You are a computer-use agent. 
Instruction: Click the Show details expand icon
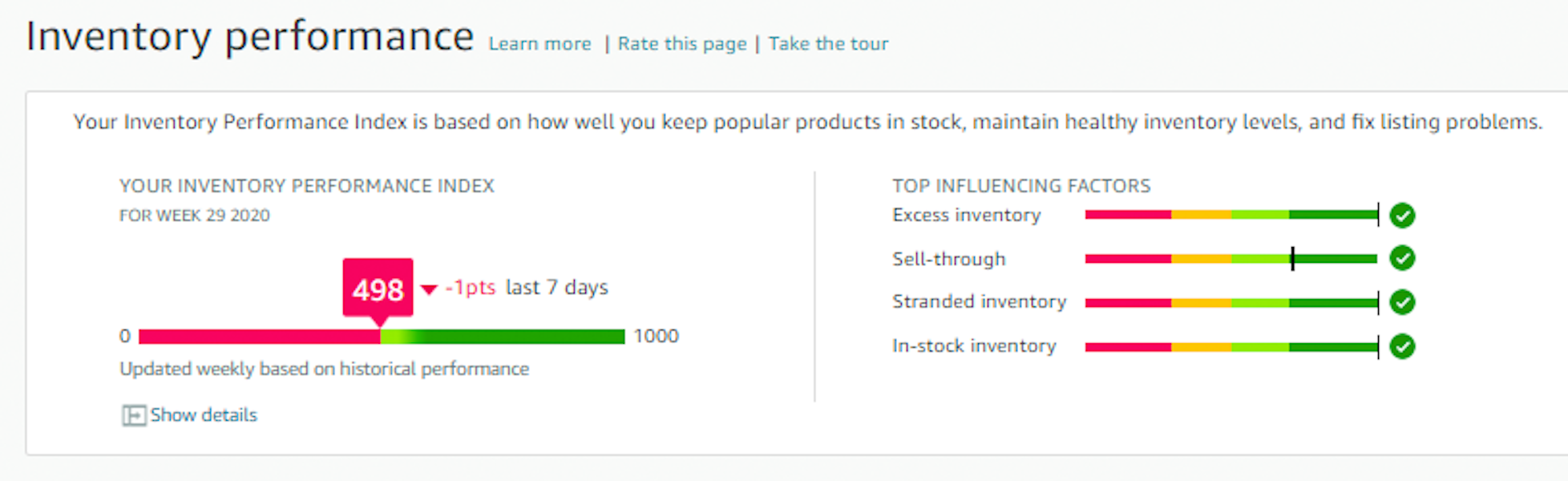pyautogui.click(x=133, y=415)
